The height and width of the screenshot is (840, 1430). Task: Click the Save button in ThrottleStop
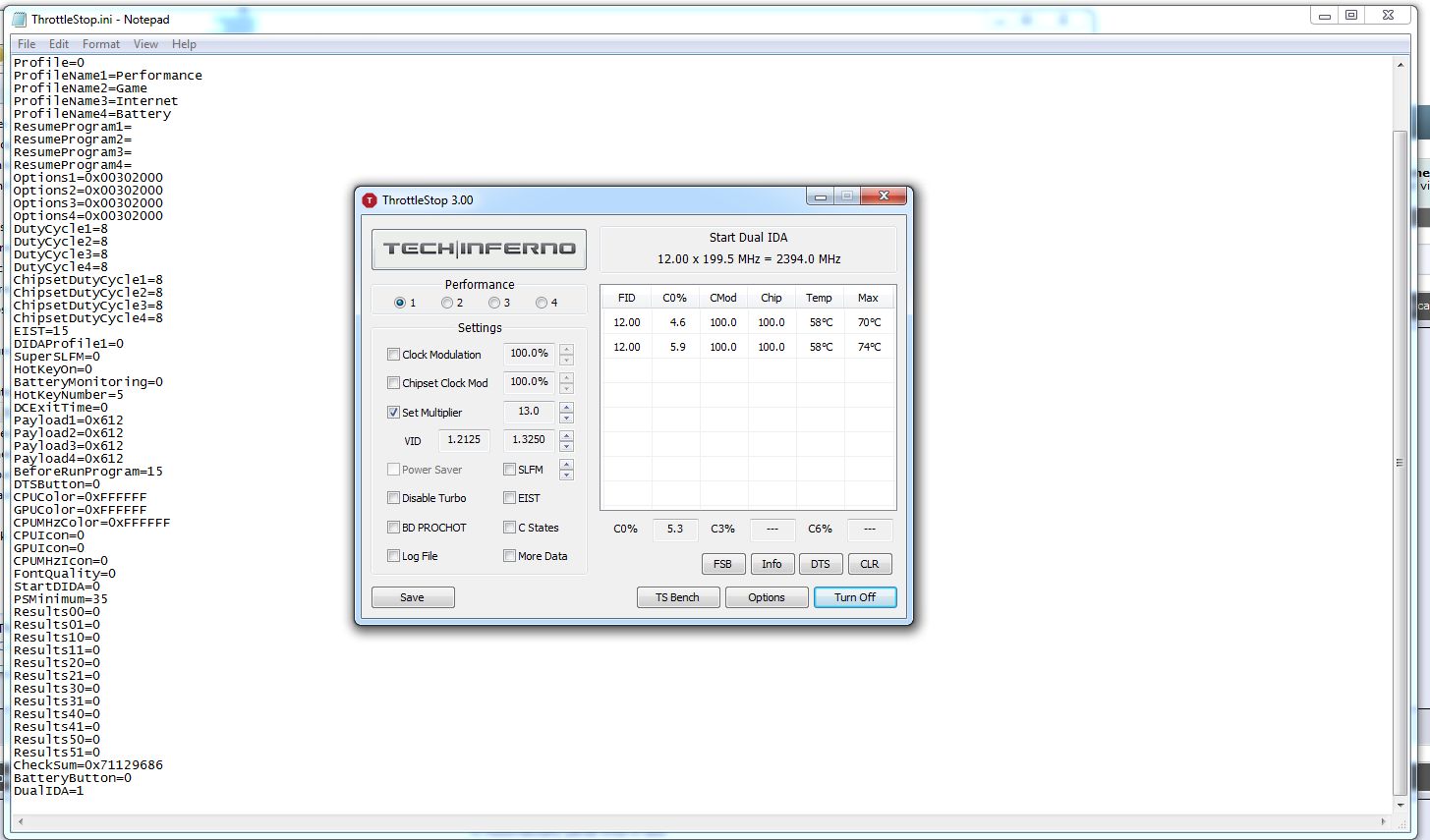(x=413, y=597)
